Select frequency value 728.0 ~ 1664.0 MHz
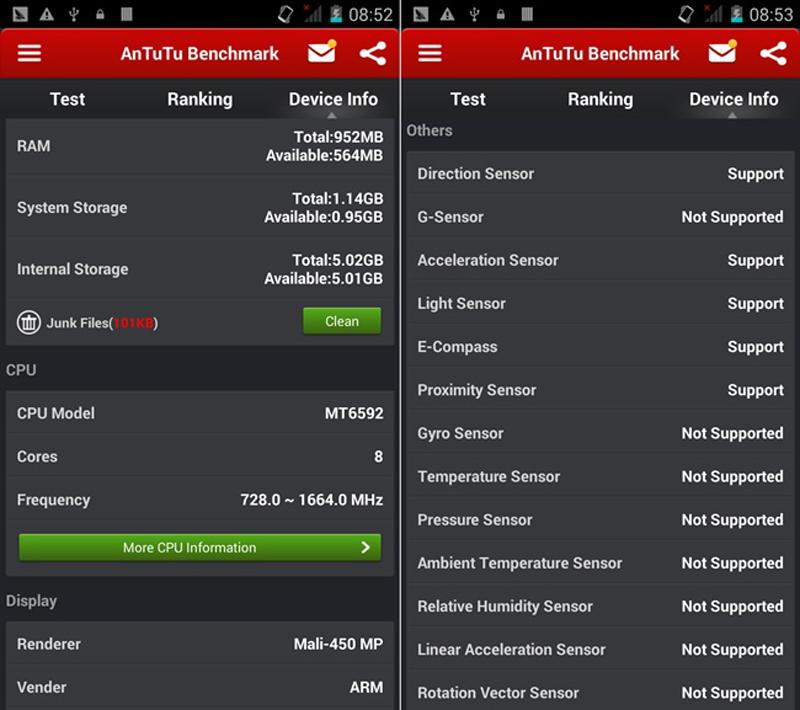 312,499
